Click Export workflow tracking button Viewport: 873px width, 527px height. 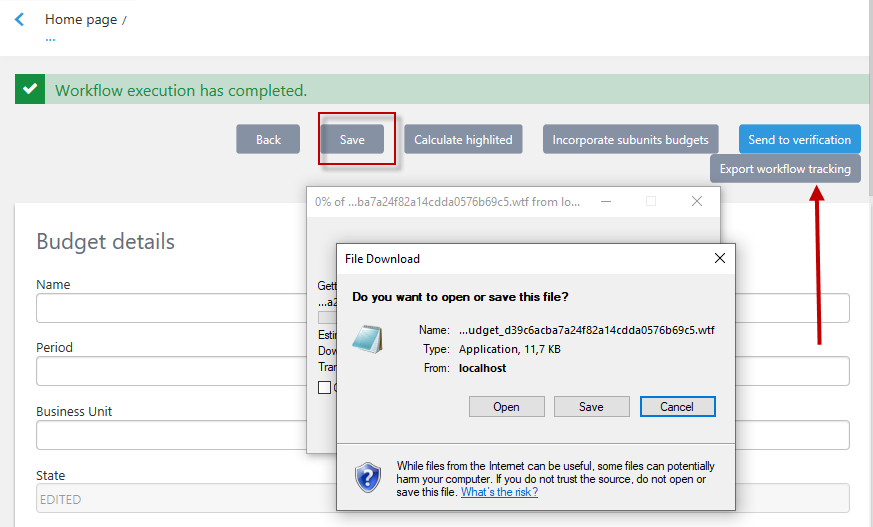pyautogui.click(x=785, y=169)
